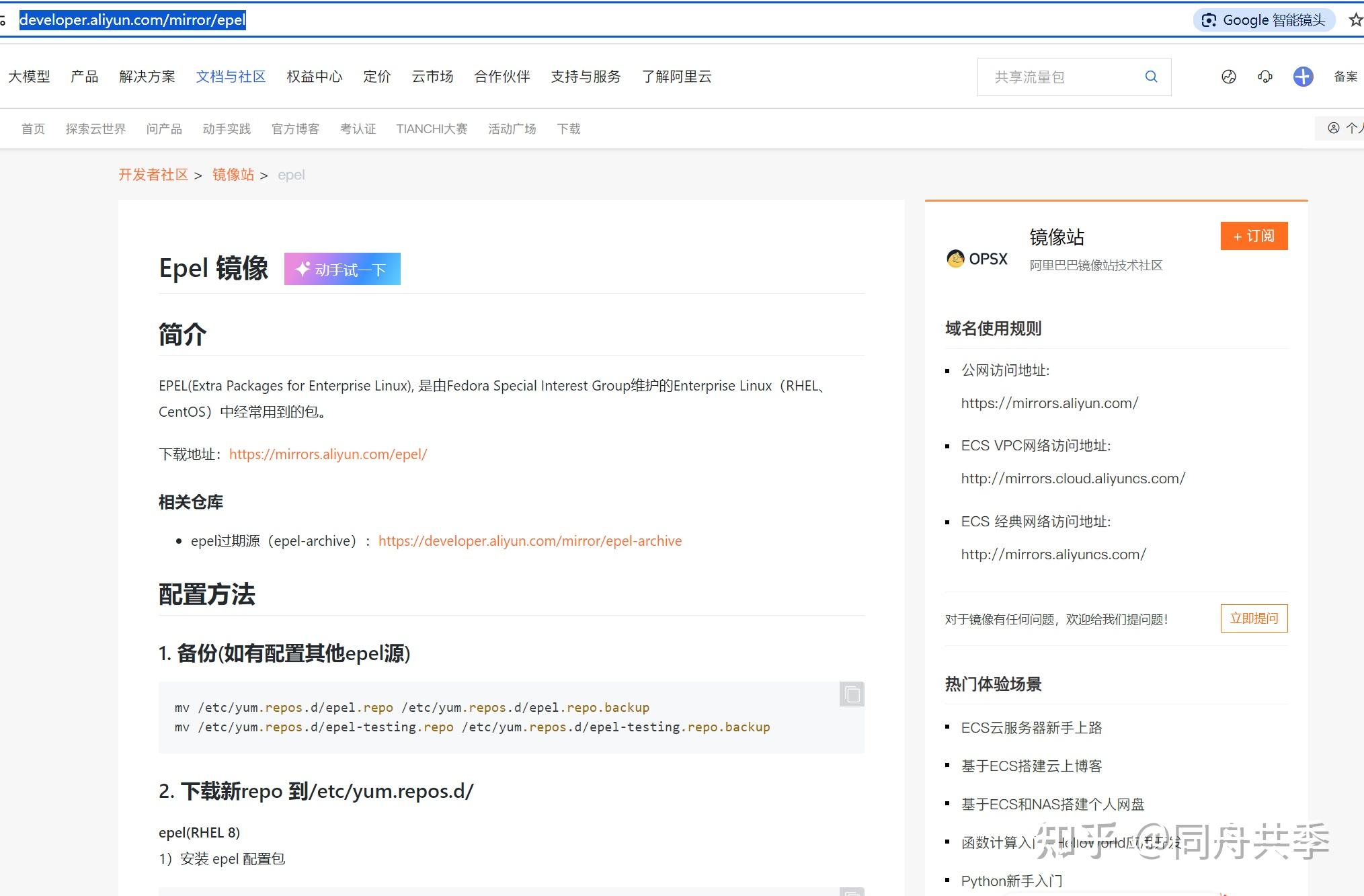Click the OPSX mirror site logo

956,259
